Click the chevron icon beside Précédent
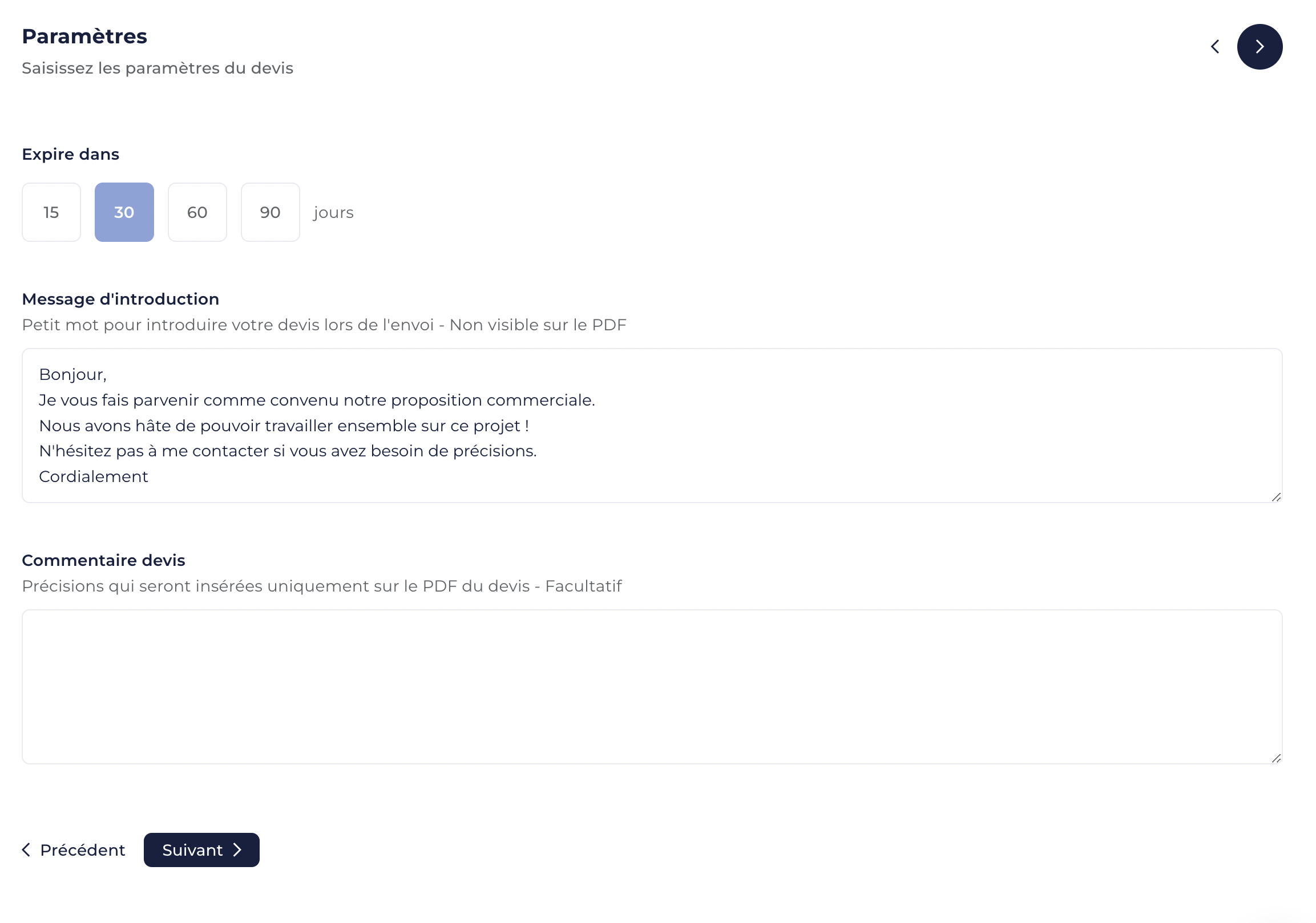The image size is (1316, 923). [26, 849]
